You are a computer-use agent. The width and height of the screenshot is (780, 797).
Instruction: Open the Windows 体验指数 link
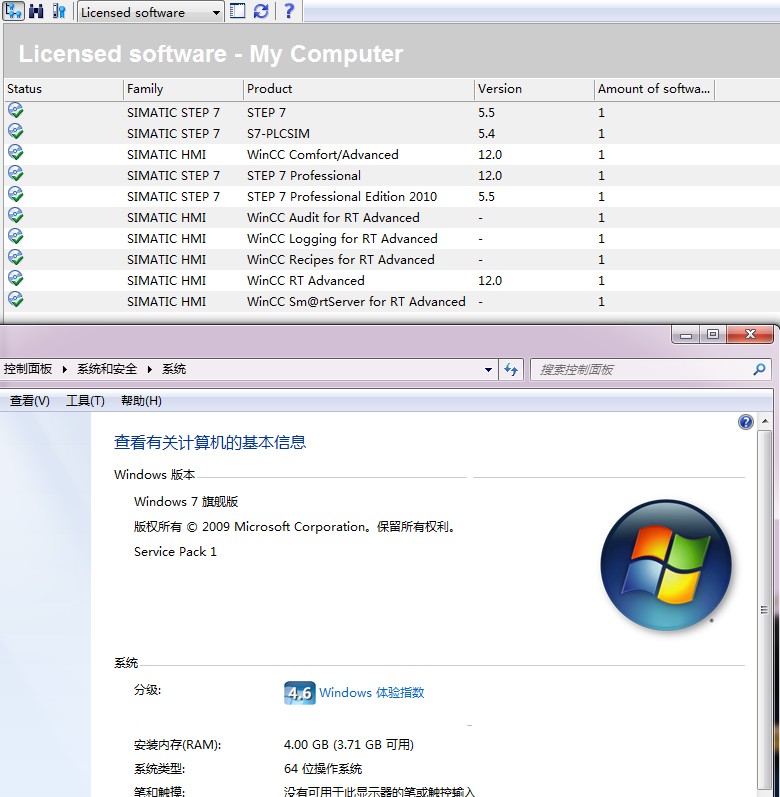click(371, 692)
